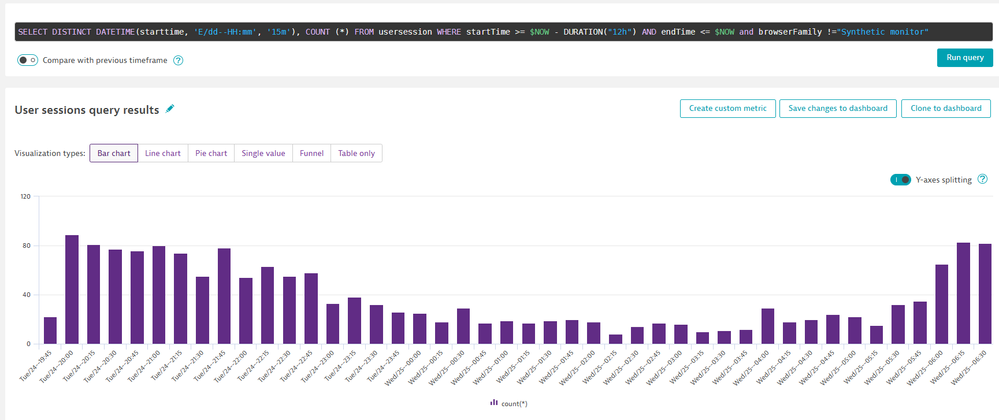The height and width of the screenshot is (420, 999).
Task: Select the last bar at Wed/25--06:30
Action: pyautogui.click(x=984, y=294)
